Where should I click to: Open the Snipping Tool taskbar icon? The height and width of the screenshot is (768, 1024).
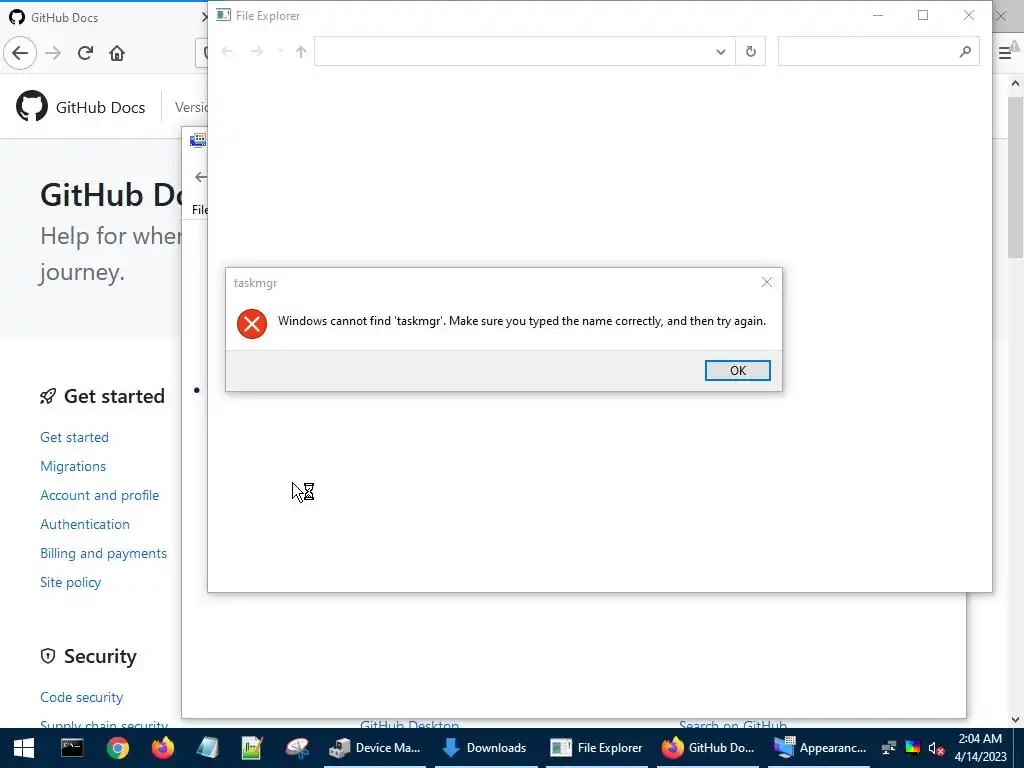tap(297, 748)
